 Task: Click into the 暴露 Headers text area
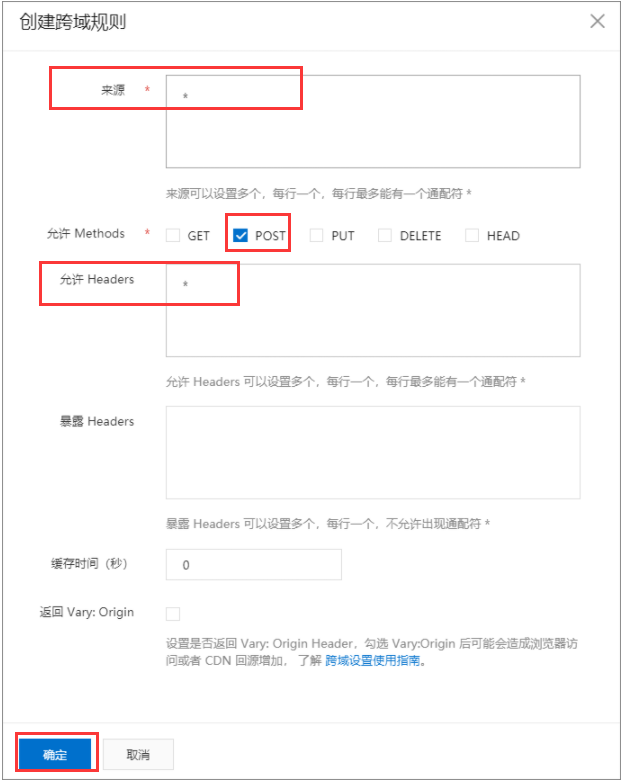click(x=373, y=452)
